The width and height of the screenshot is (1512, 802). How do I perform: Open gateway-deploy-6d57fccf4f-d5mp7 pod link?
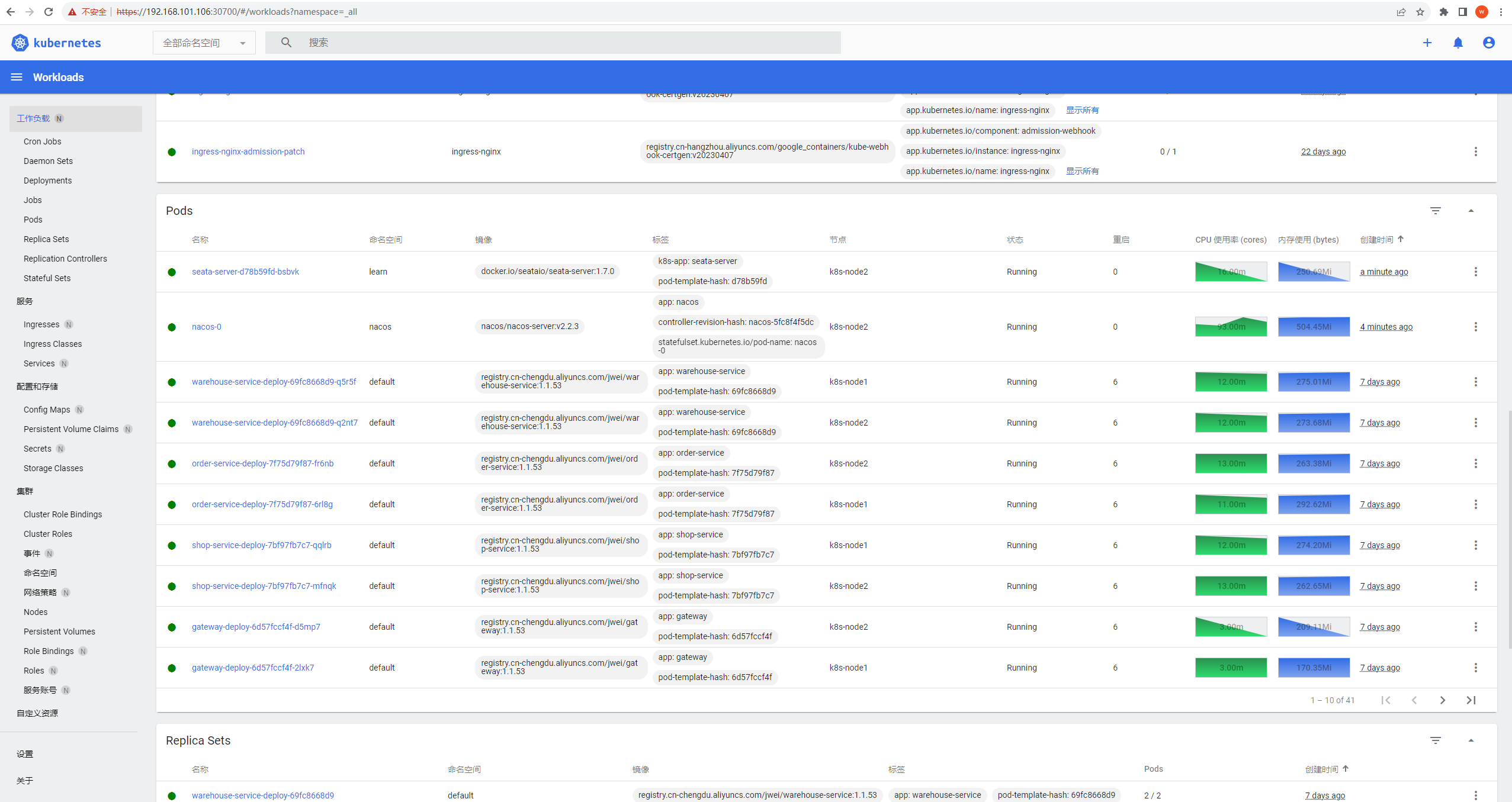[x=256, y=627]
